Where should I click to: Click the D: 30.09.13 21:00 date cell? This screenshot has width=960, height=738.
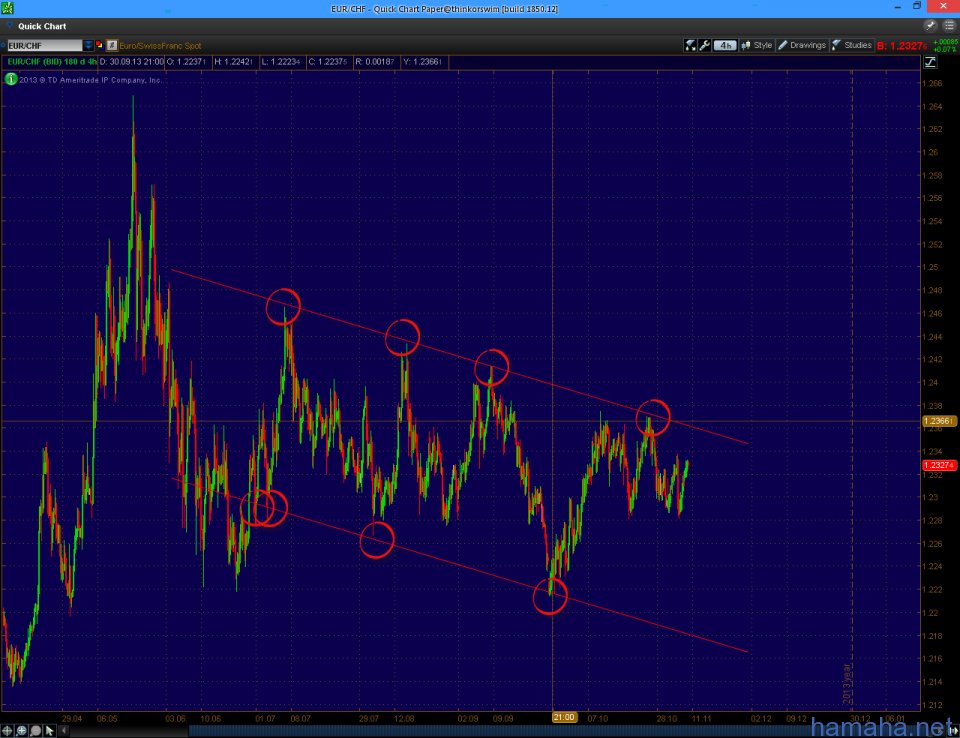pyautogui.click(x=132, y=62)
